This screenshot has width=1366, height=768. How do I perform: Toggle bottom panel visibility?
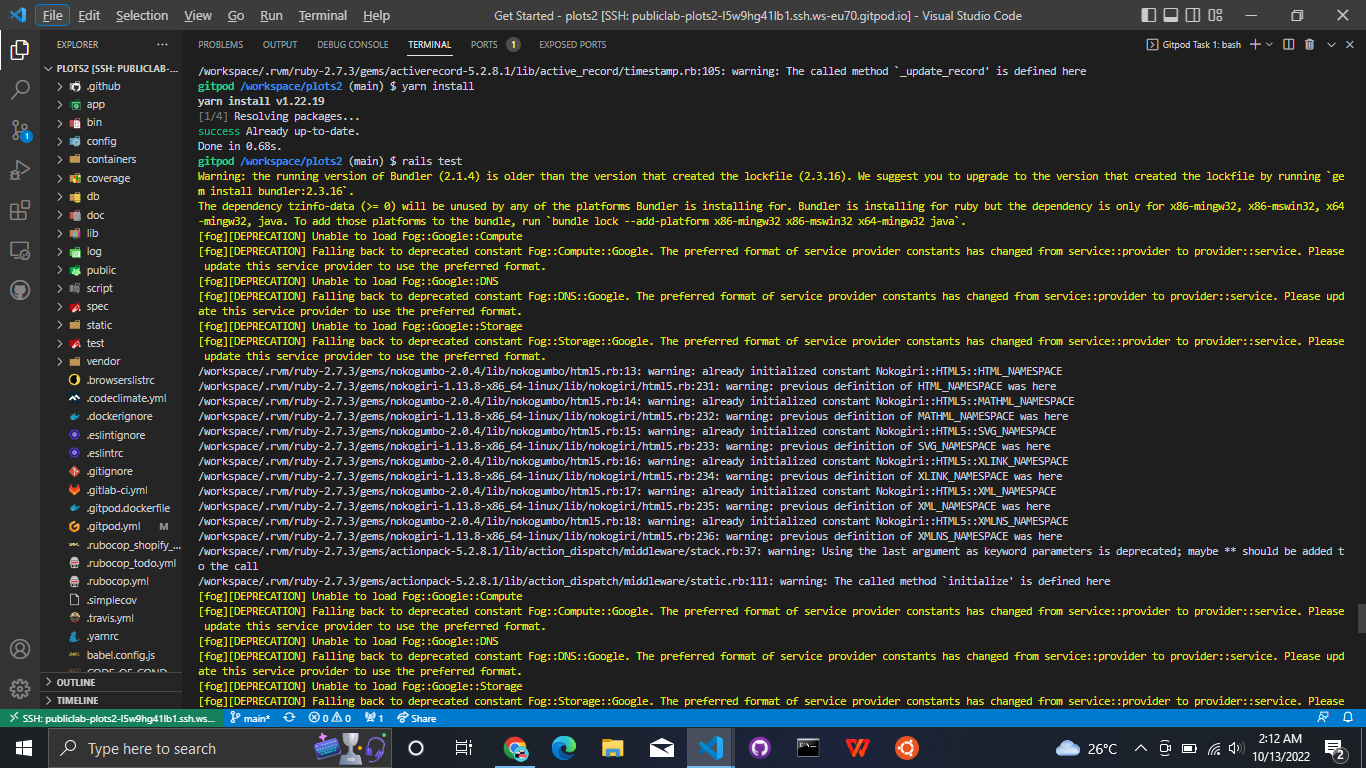[1173, 16]
